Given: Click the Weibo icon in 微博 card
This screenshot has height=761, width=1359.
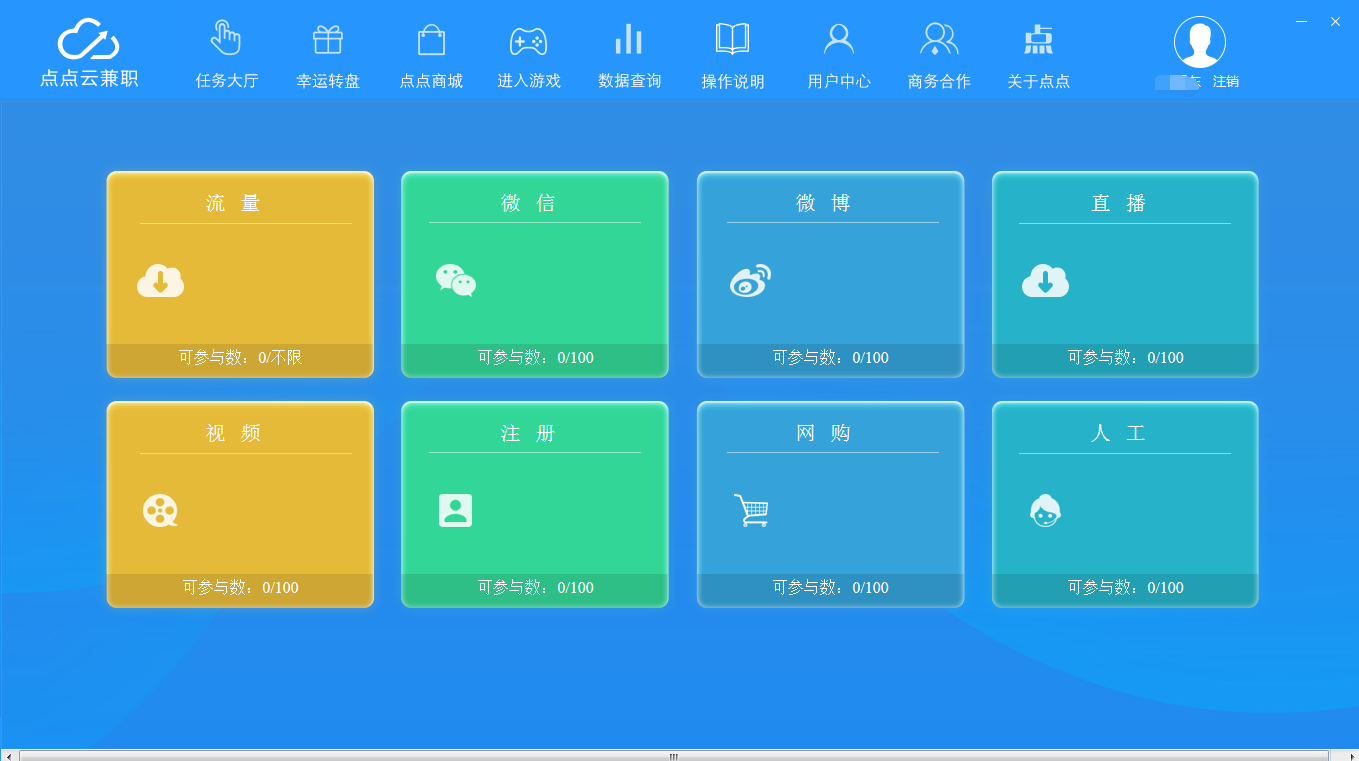Looking at the screenshot, I should coord(751,280).
